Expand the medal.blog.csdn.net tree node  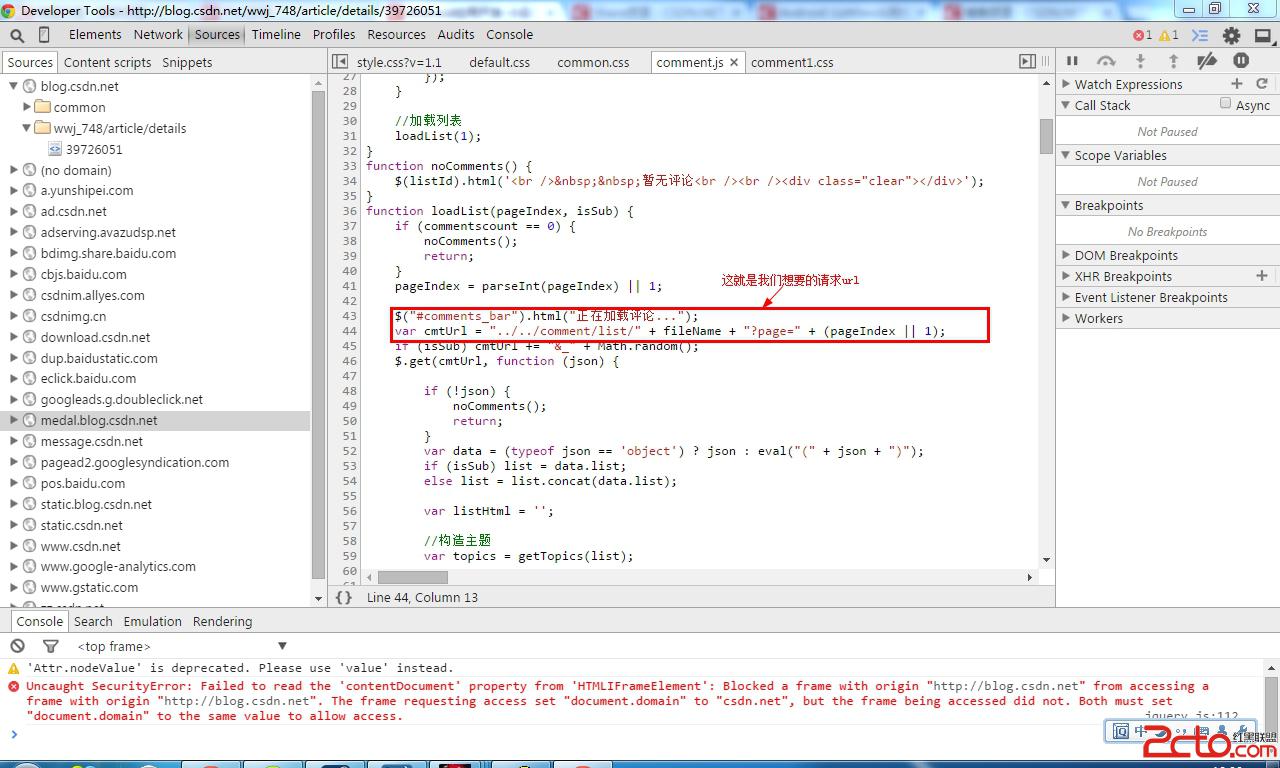point(14,420)
